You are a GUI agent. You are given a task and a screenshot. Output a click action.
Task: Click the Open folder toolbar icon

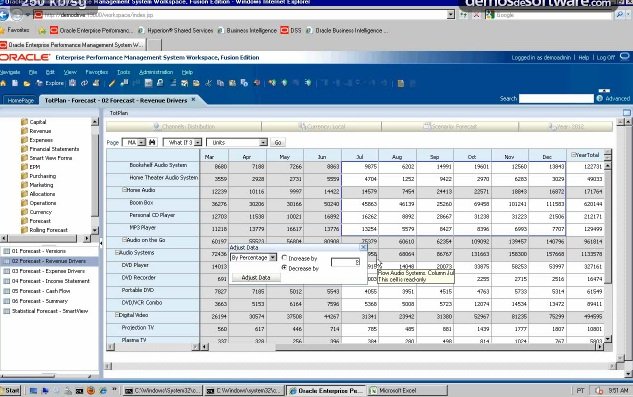click(x=27, y=84)
